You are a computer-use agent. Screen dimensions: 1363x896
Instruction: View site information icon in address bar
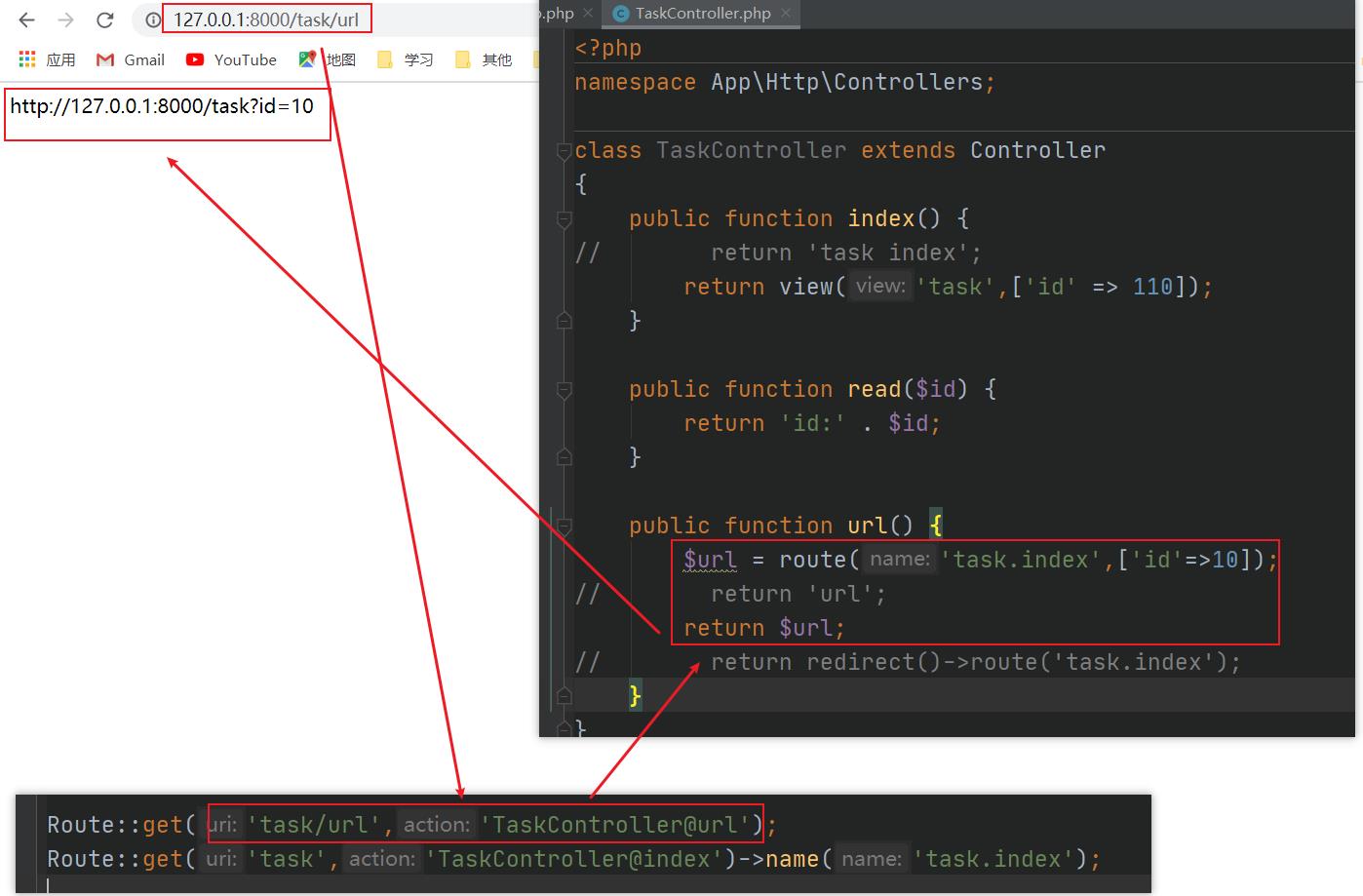(153, 19)
